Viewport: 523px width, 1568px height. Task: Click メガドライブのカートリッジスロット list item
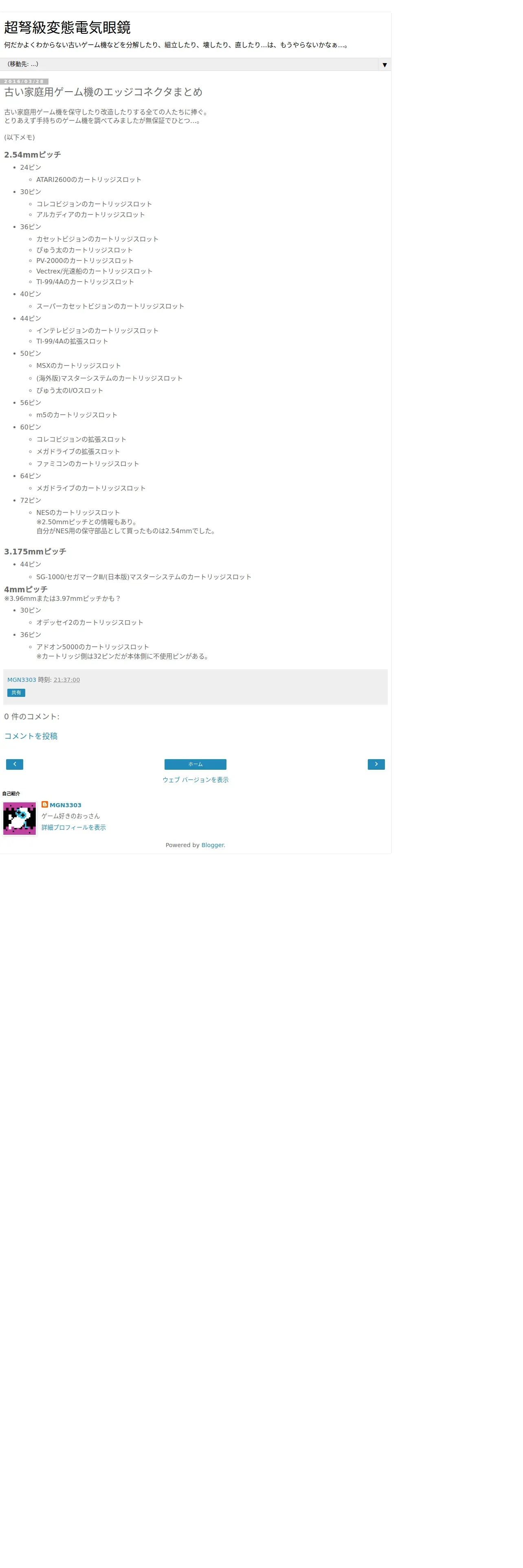(x=91, y=488)
